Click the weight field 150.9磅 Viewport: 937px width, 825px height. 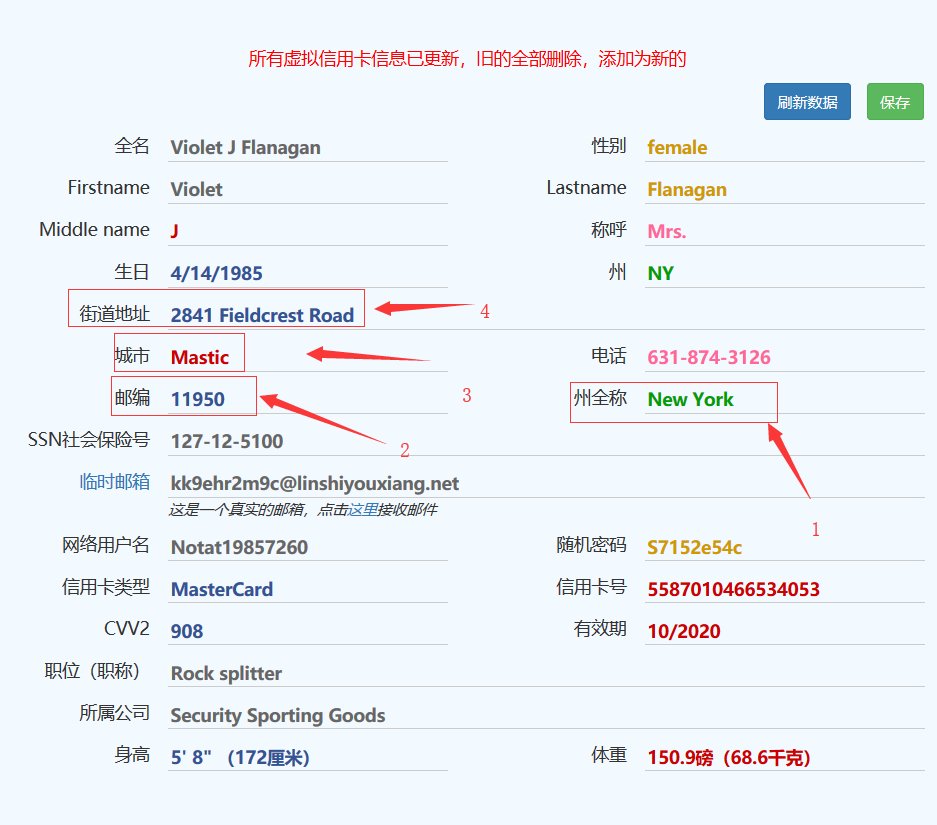(785, 757)
